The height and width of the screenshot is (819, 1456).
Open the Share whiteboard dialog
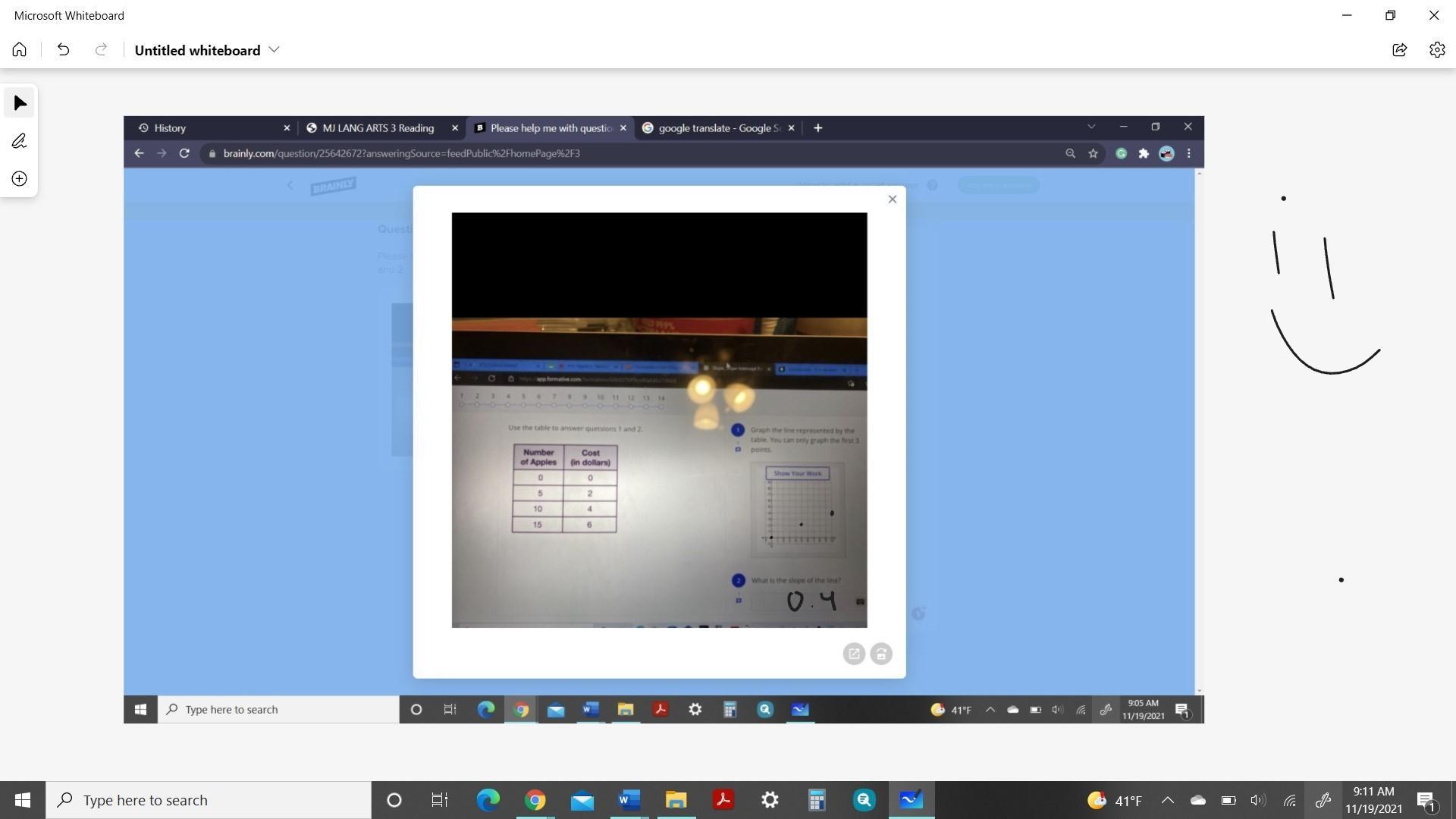(1399, 50)
